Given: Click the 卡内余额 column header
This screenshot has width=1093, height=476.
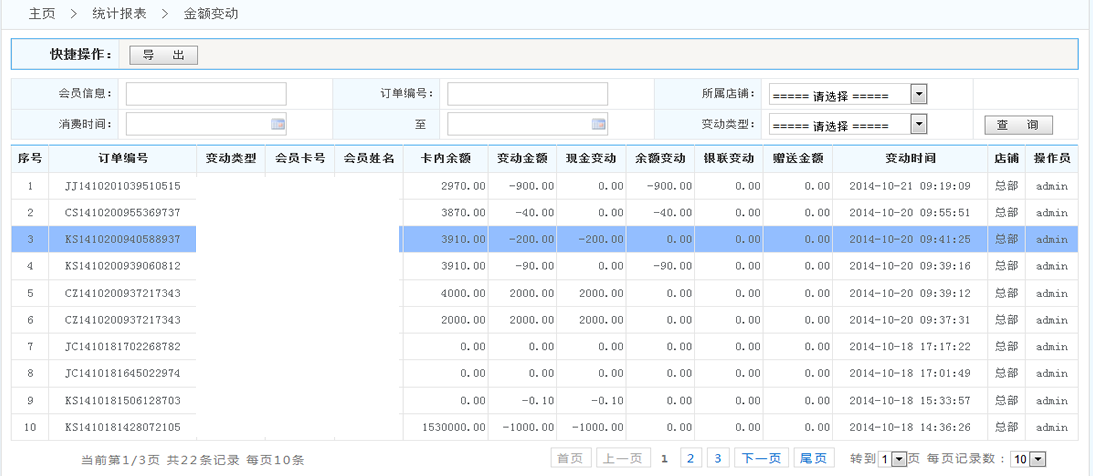Looking at the screenshot, I should coord(445,159).
